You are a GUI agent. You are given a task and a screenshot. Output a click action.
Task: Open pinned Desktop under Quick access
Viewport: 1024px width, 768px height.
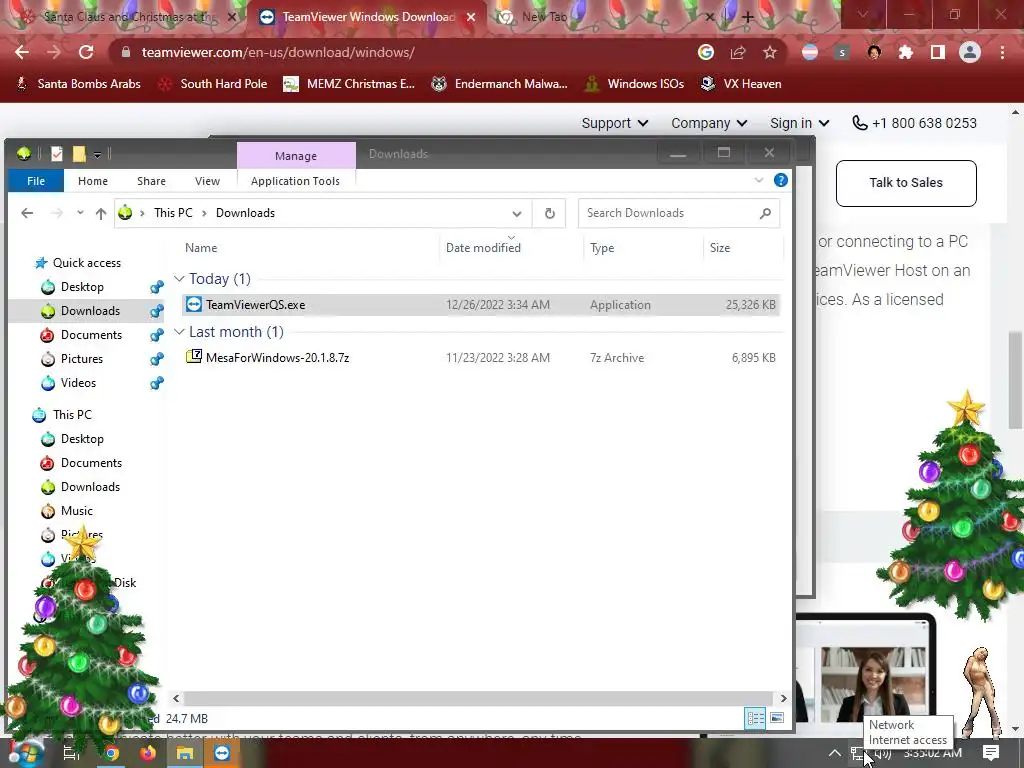[82, 287]
